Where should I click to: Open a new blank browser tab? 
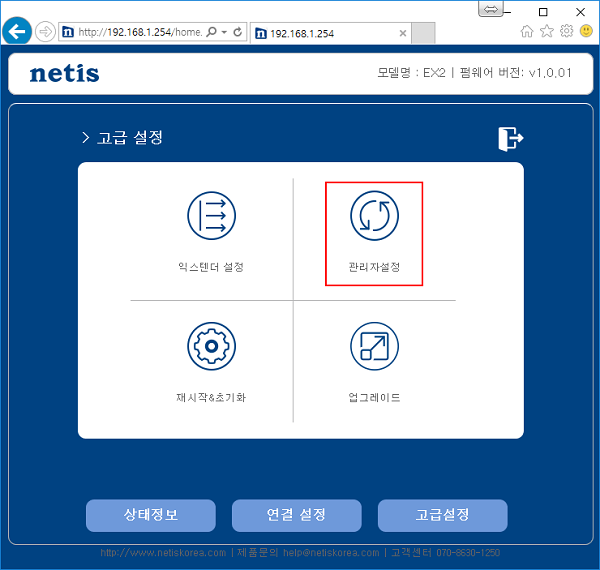423,33
